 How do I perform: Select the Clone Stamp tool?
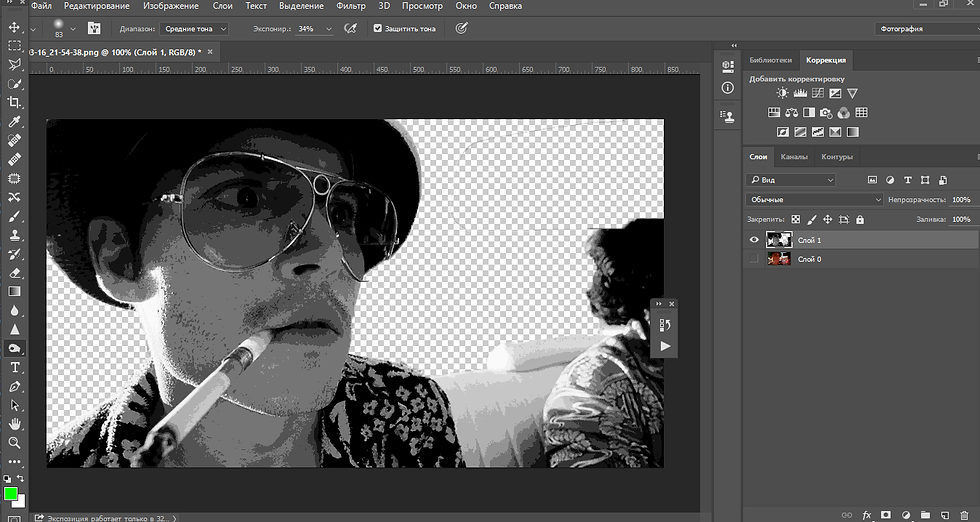14,235
